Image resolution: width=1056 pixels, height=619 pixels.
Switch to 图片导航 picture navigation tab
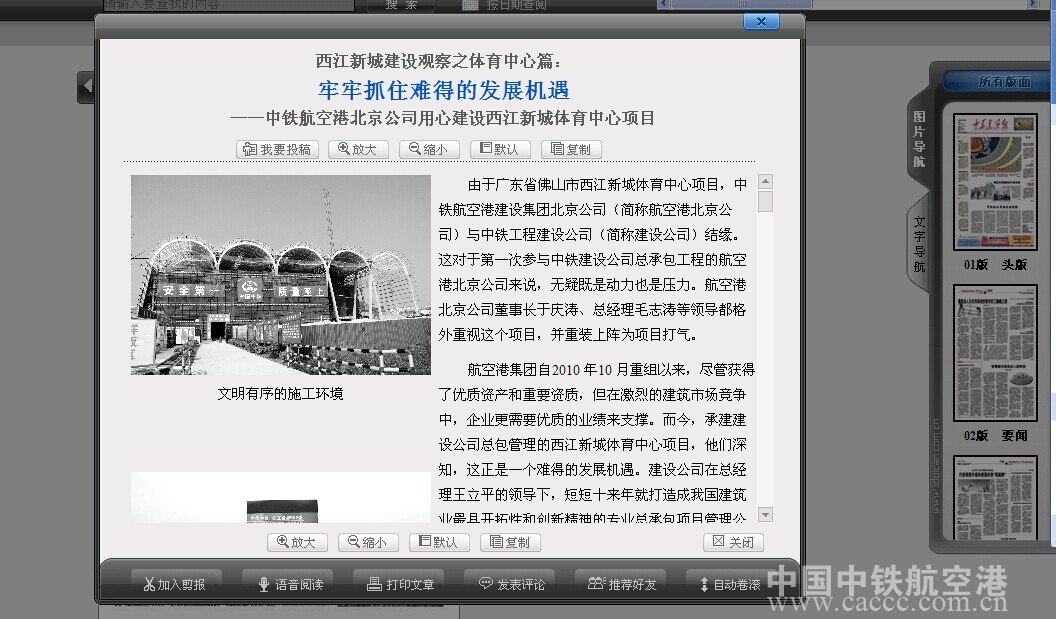click(x=919, y=139)
